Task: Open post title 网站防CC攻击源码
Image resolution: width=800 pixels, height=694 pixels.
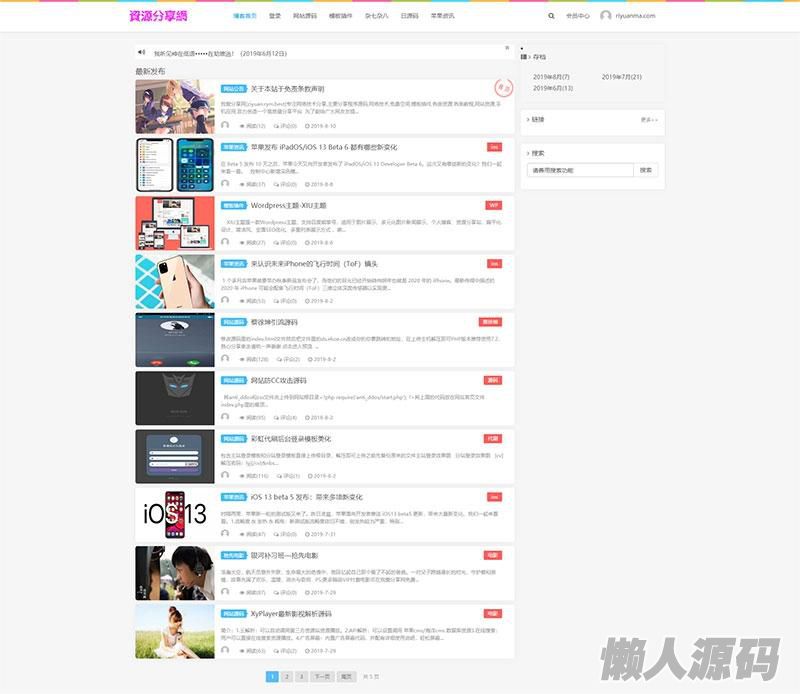Action: click(x=278, y=380)
